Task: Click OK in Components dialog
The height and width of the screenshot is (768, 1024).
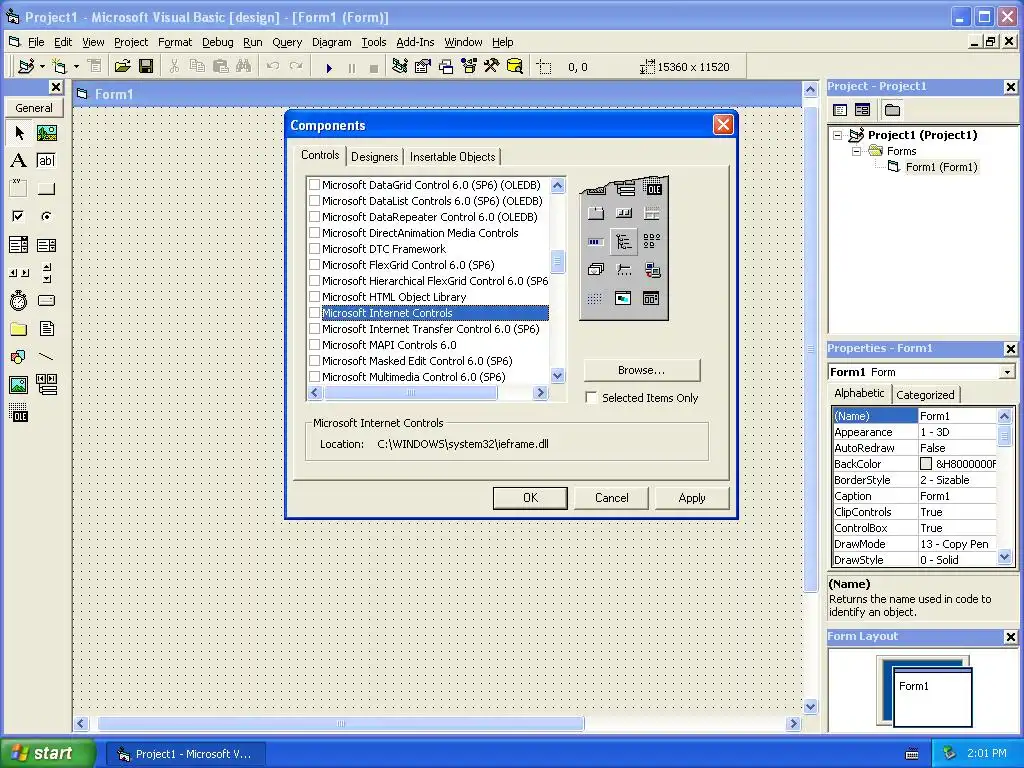Action: pos(530,498)
